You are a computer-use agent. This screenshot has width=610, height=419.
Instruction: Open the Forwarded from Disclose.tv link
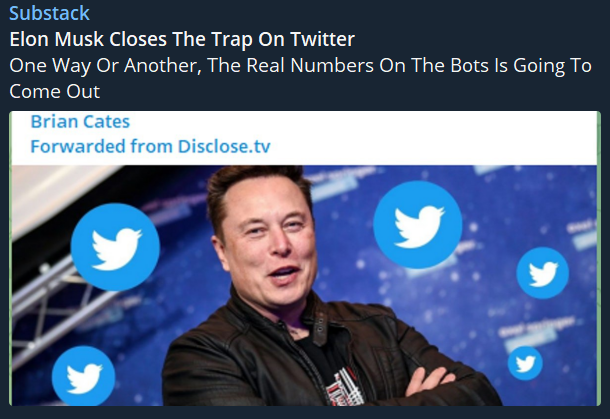[x=150, y=146]
